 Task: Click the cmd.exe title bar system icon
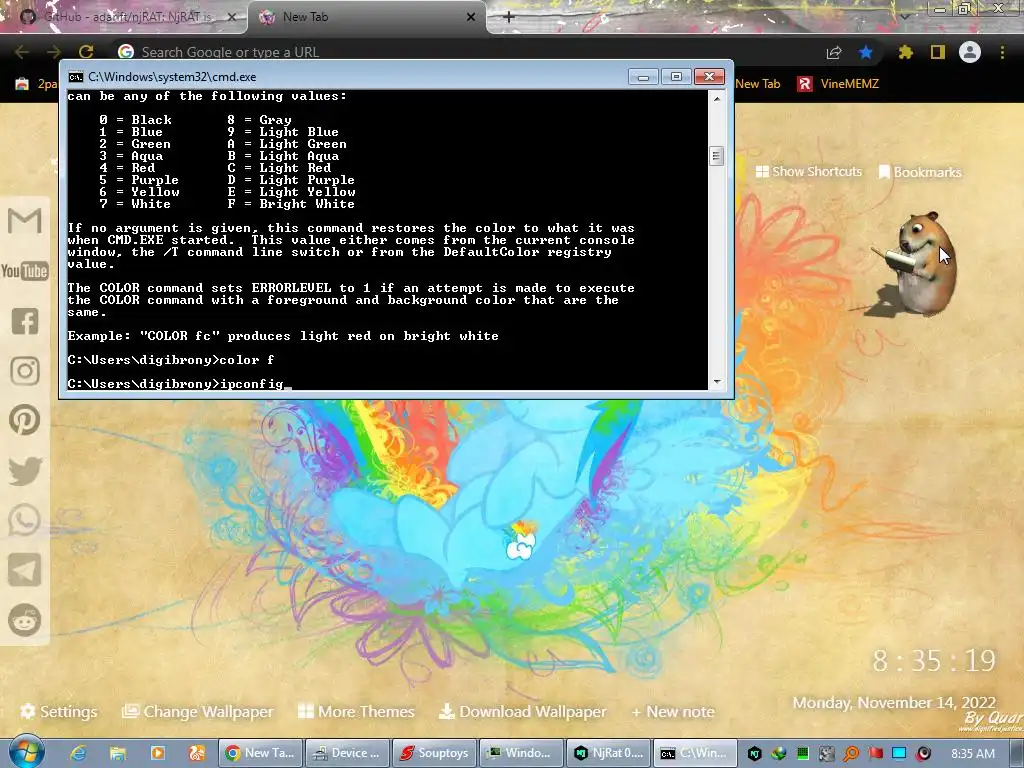tap(76, 77)
